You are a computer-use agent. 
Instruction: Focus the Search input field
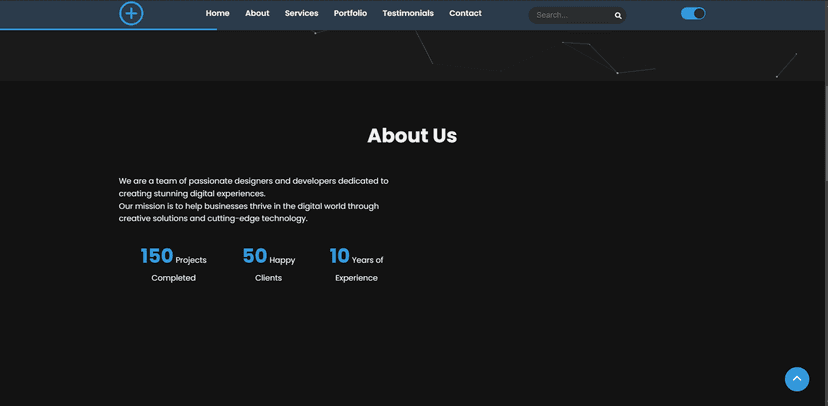[573, 15]
